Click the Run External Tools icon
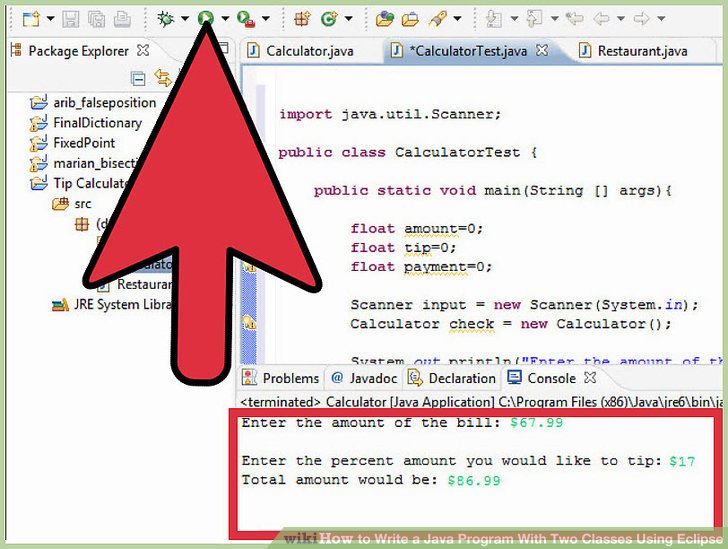The height and width of the screenshot is (549, 728). point(246,19)
